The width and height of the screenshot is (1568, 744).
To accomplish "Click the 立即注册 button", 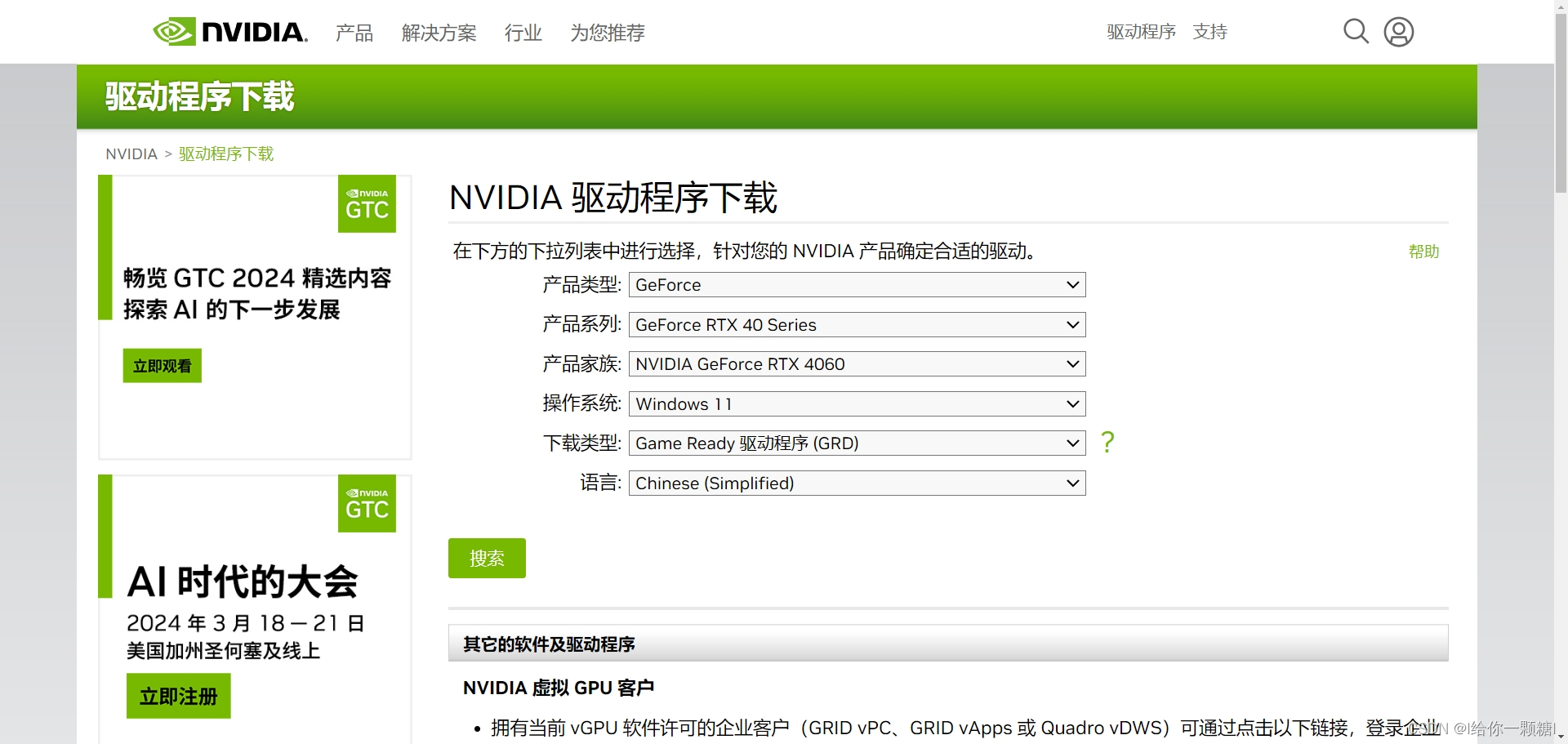I will pyautogui.click(x=179, y=696).
